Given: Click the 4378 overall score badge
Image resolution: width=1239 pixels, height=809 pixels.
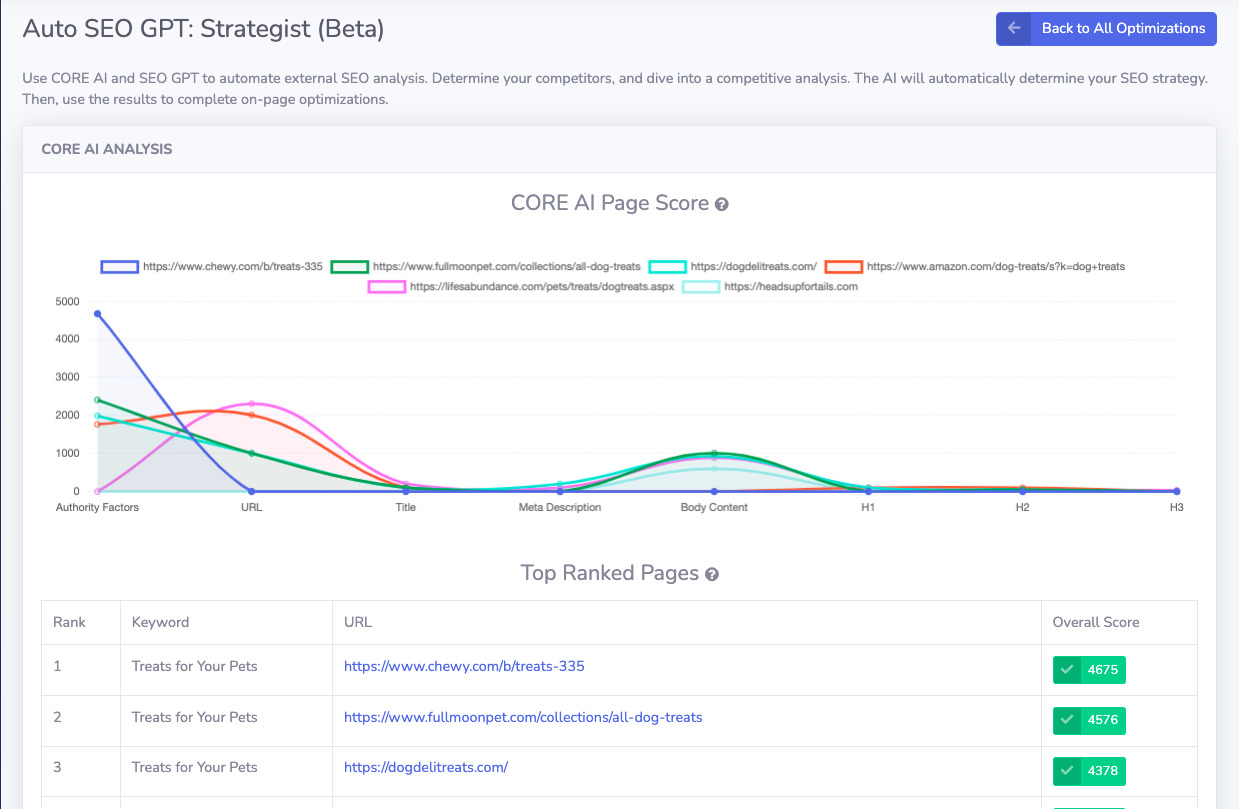Looking at the screenshot, I should (x=1089, y=771).
